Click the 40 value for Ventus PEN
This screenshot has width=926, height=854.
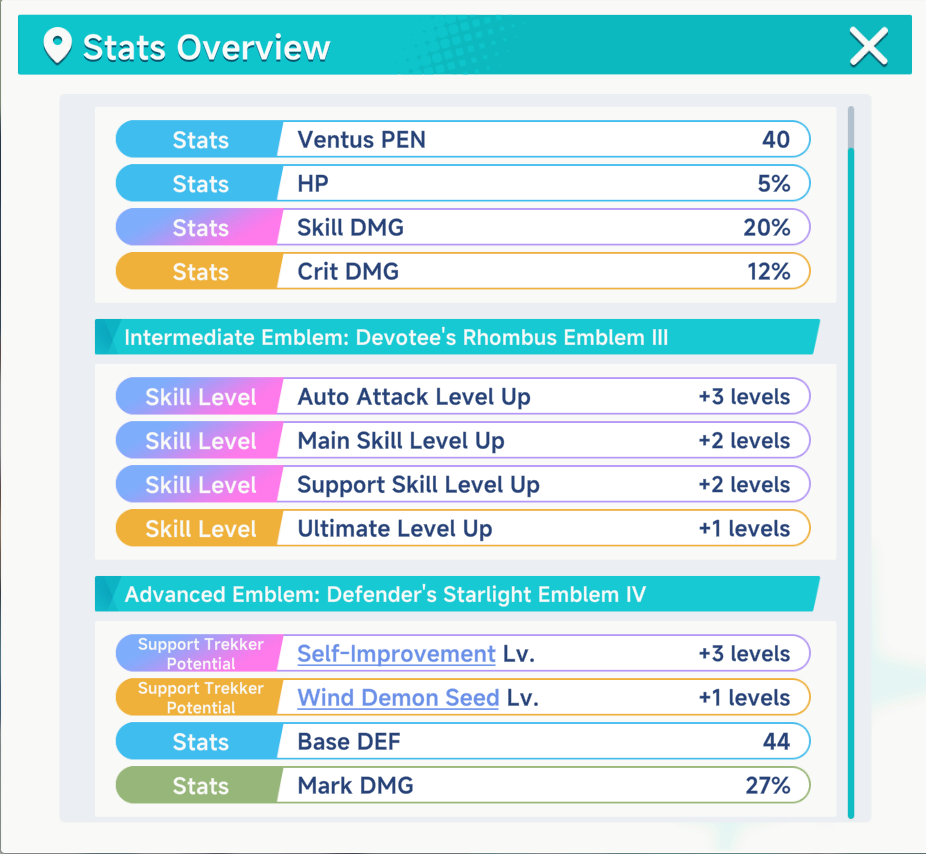coord(775,139)
